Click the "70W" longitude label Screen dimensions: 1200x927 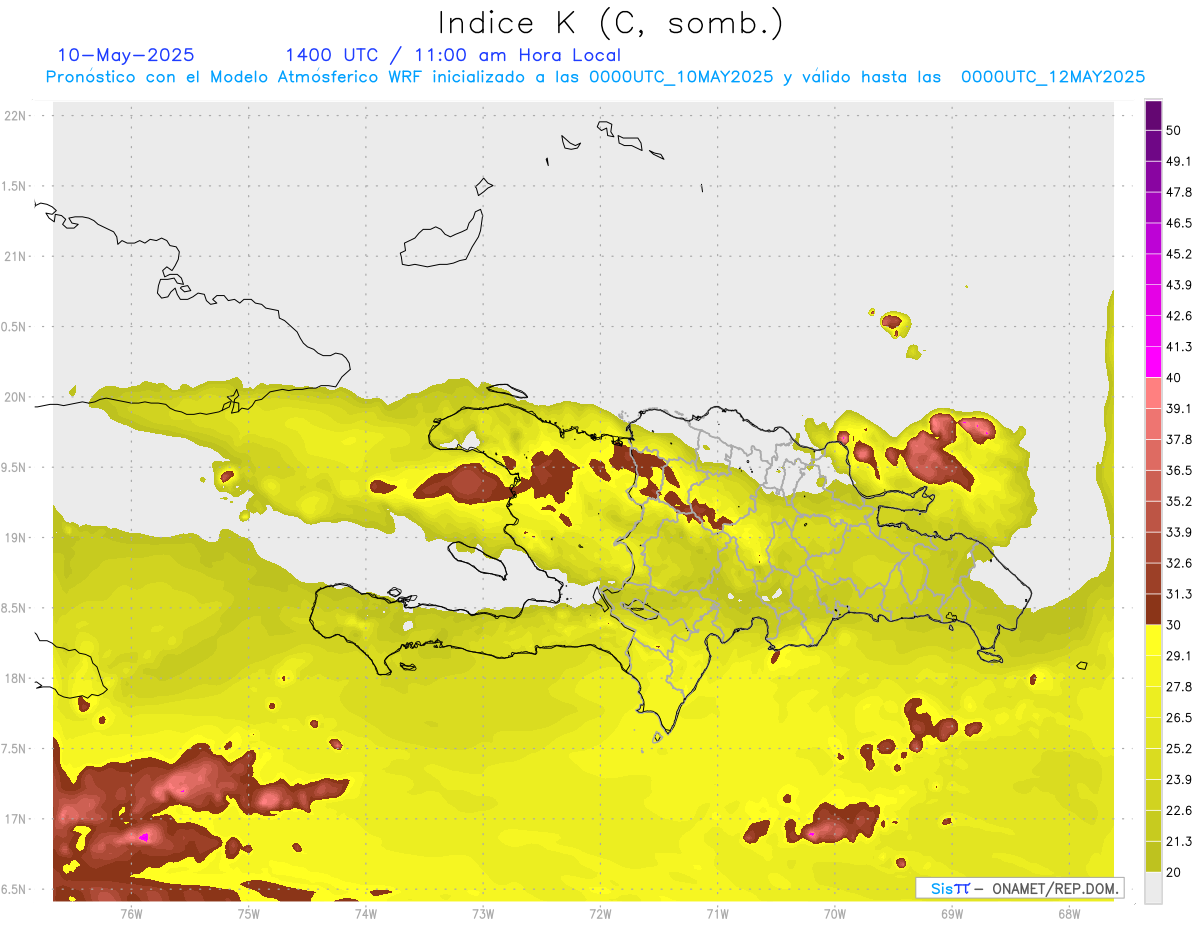(834, 914)
